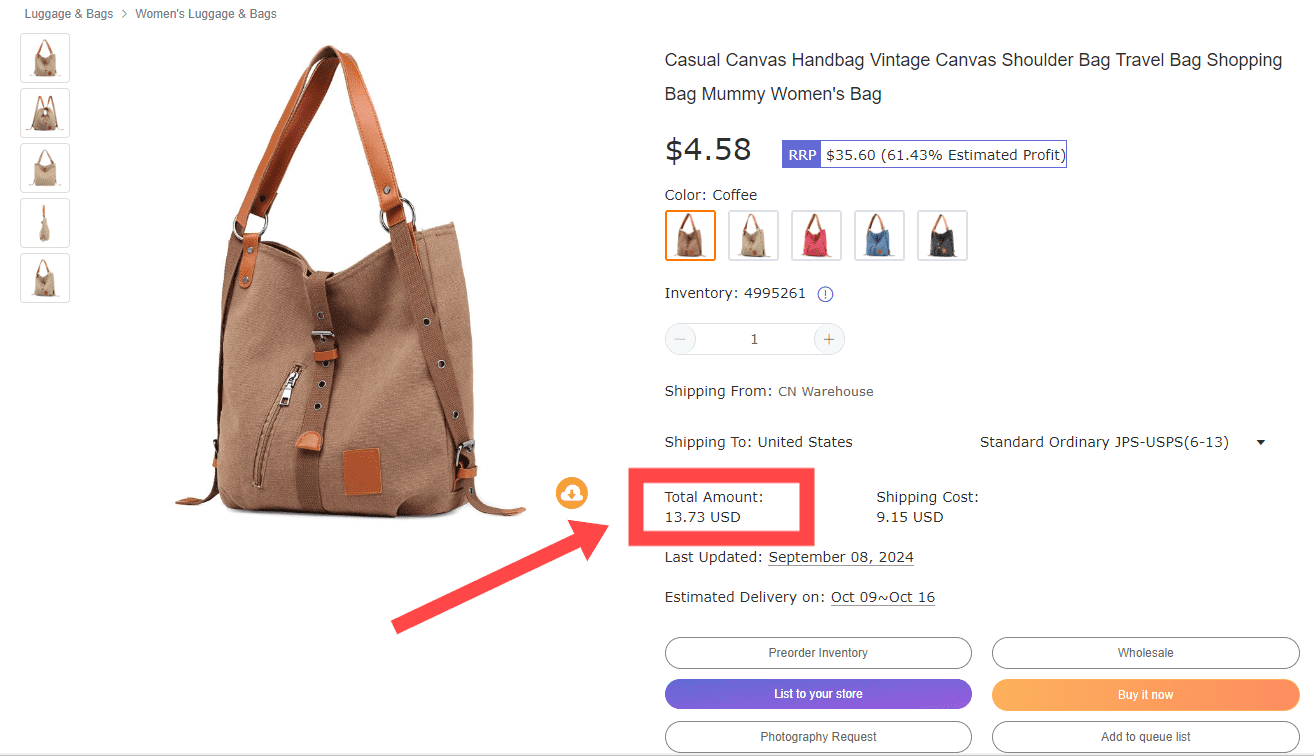Open Luggage & Bags breadcrumb
The height and width of the screenshot is (756, 1314).
tap(69, 14)
